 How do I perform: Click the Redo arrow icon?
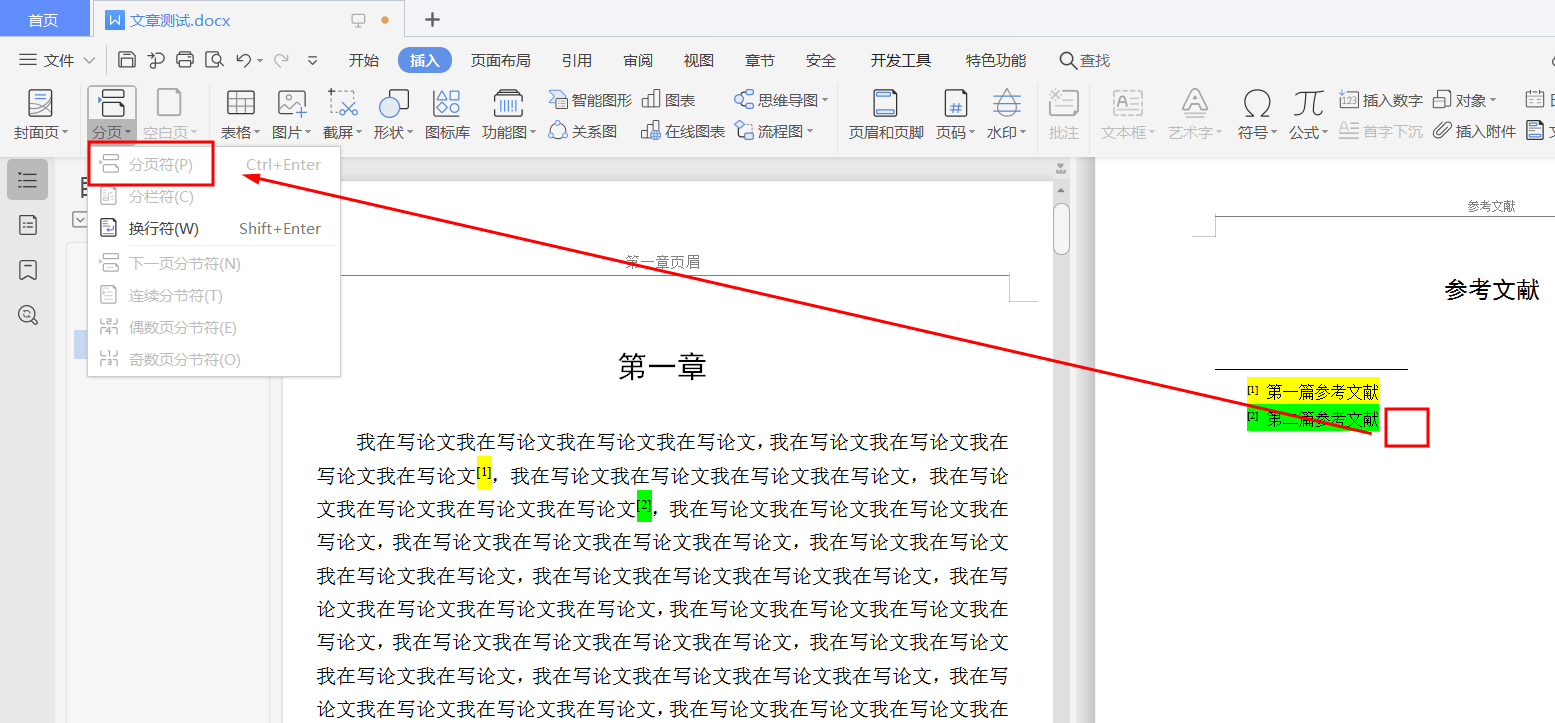(x=282, y=60)
